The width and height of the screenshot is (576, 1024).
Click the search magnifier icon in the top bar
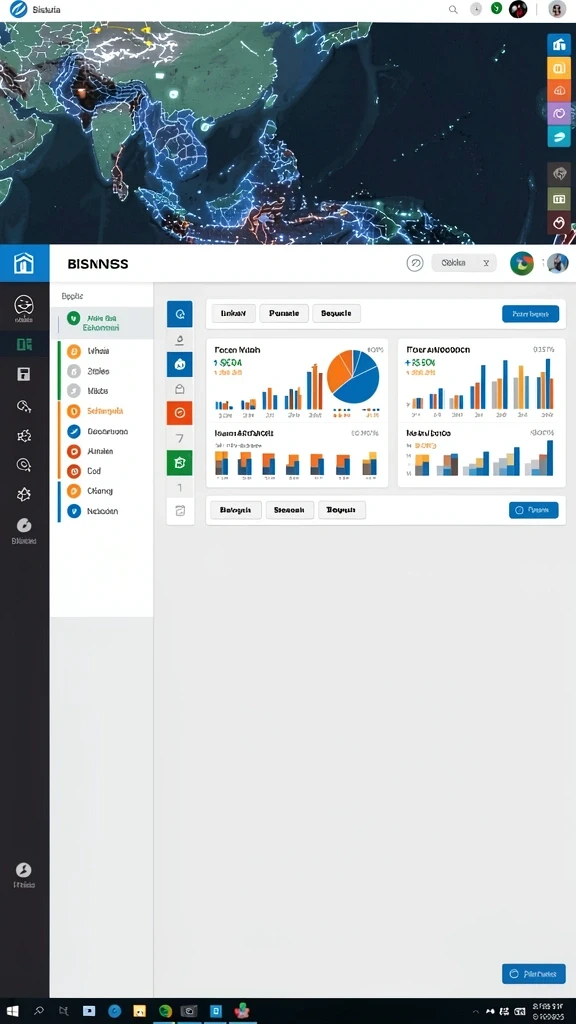point(453,10)
